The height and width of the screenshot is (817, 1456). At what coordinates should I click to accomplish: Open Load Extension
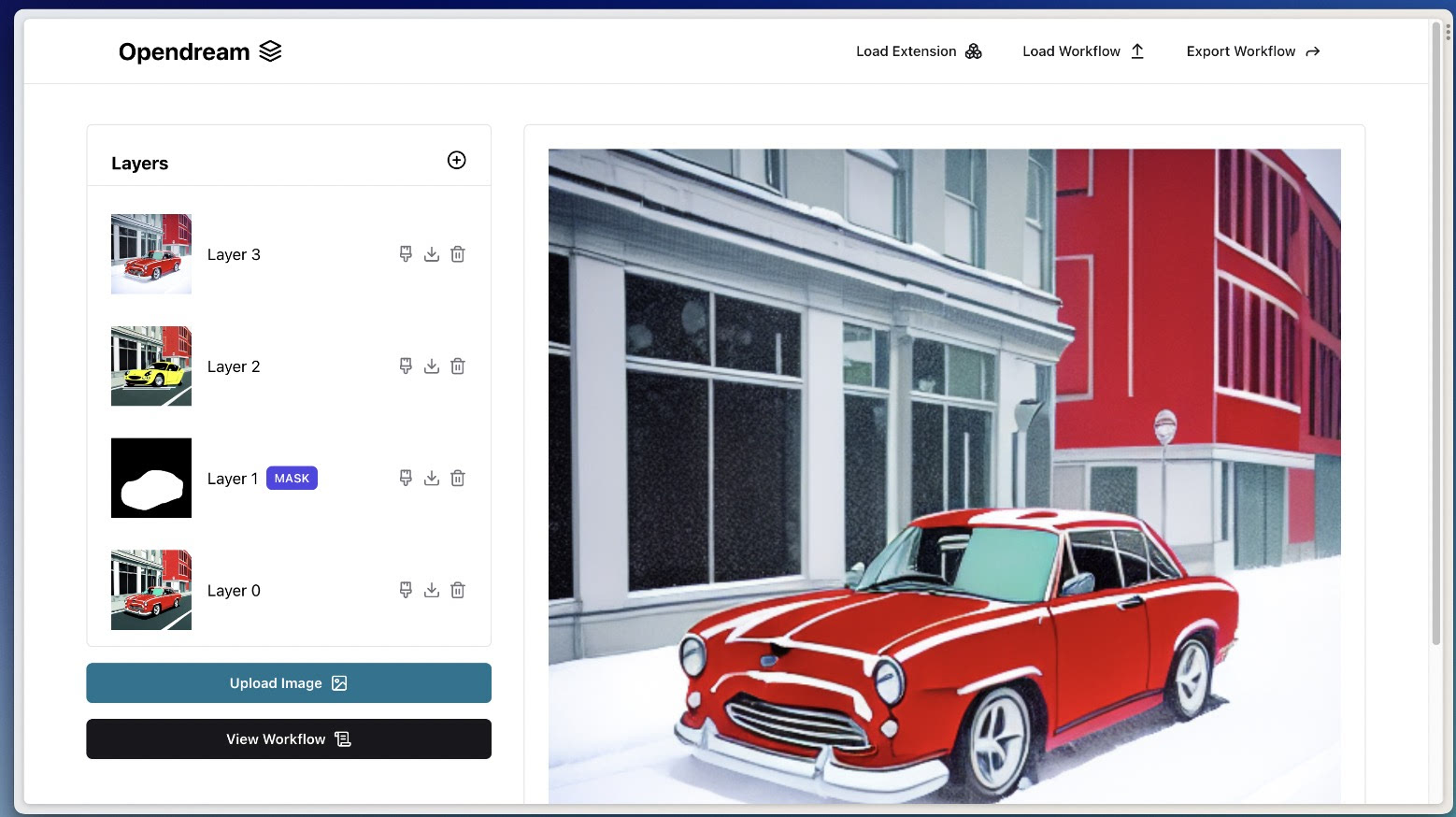(919, 51)
